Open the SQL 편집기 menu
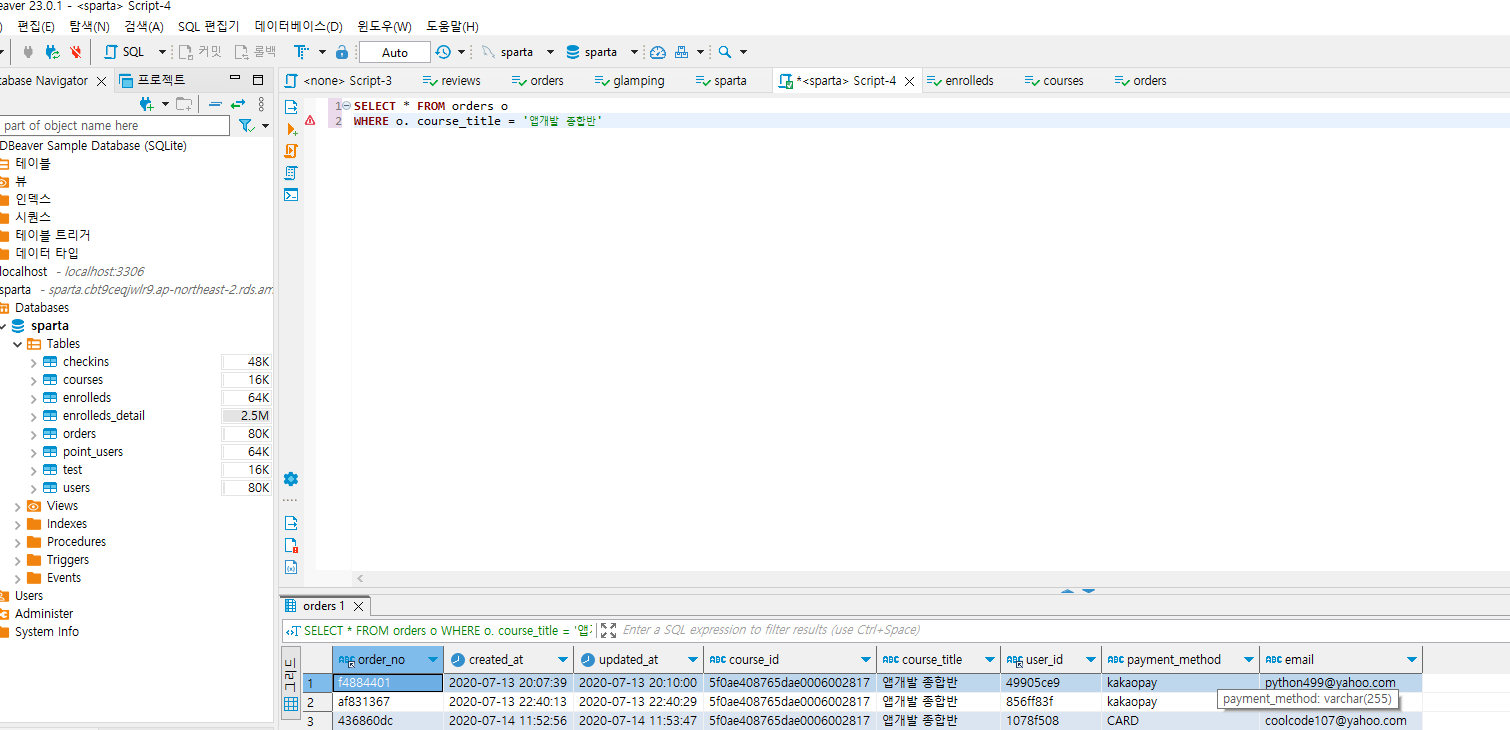Screen dimensions: 1510x730 tap(209, 26)
